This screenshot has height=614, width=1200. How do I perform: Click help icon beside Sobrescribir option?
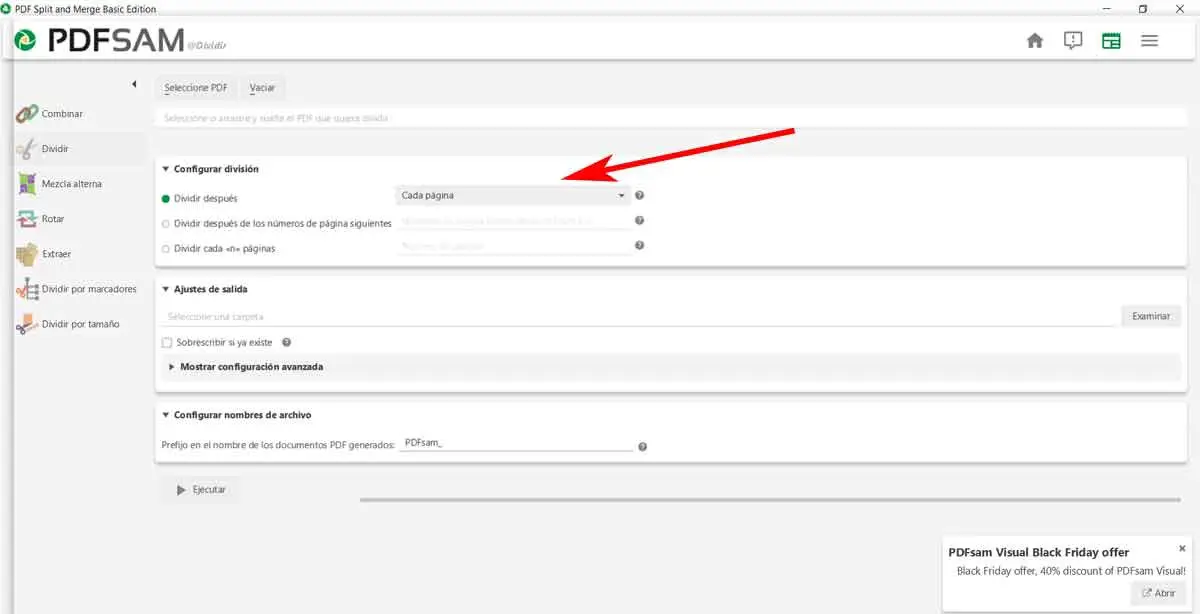(286, 342)
